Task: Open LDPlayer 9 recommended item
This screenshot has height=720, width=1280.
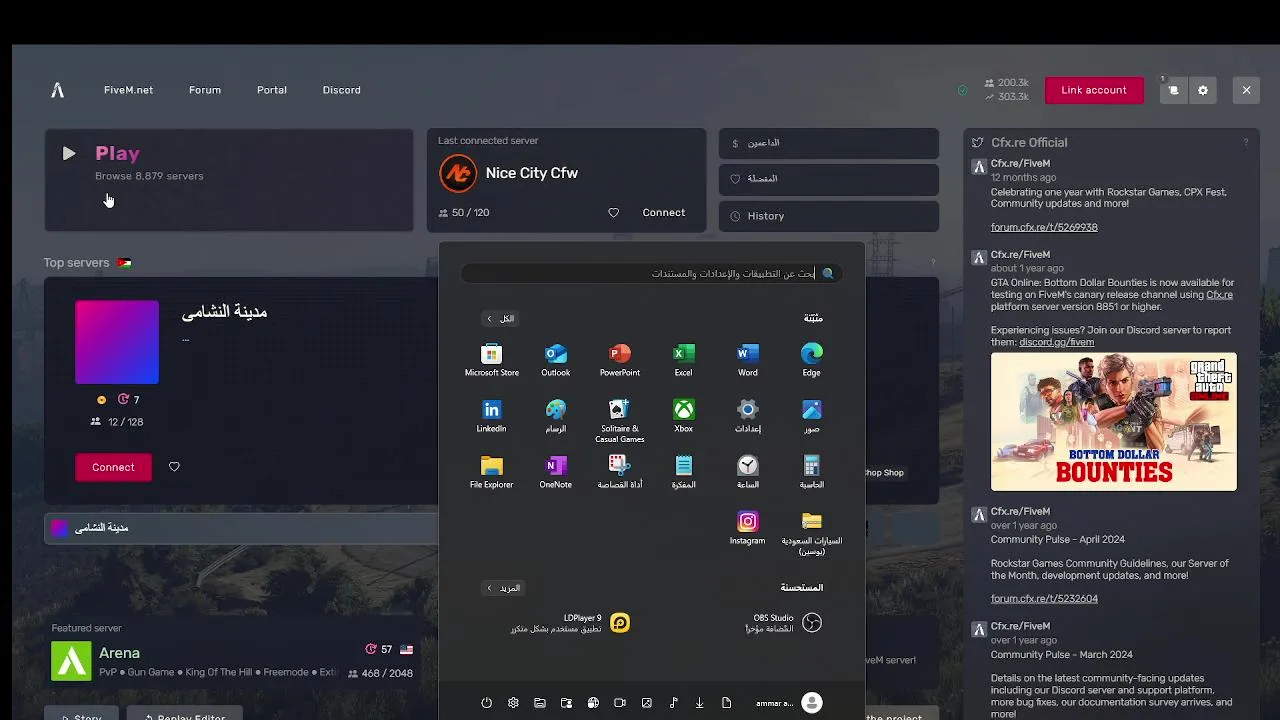Action: coord(570,623)
